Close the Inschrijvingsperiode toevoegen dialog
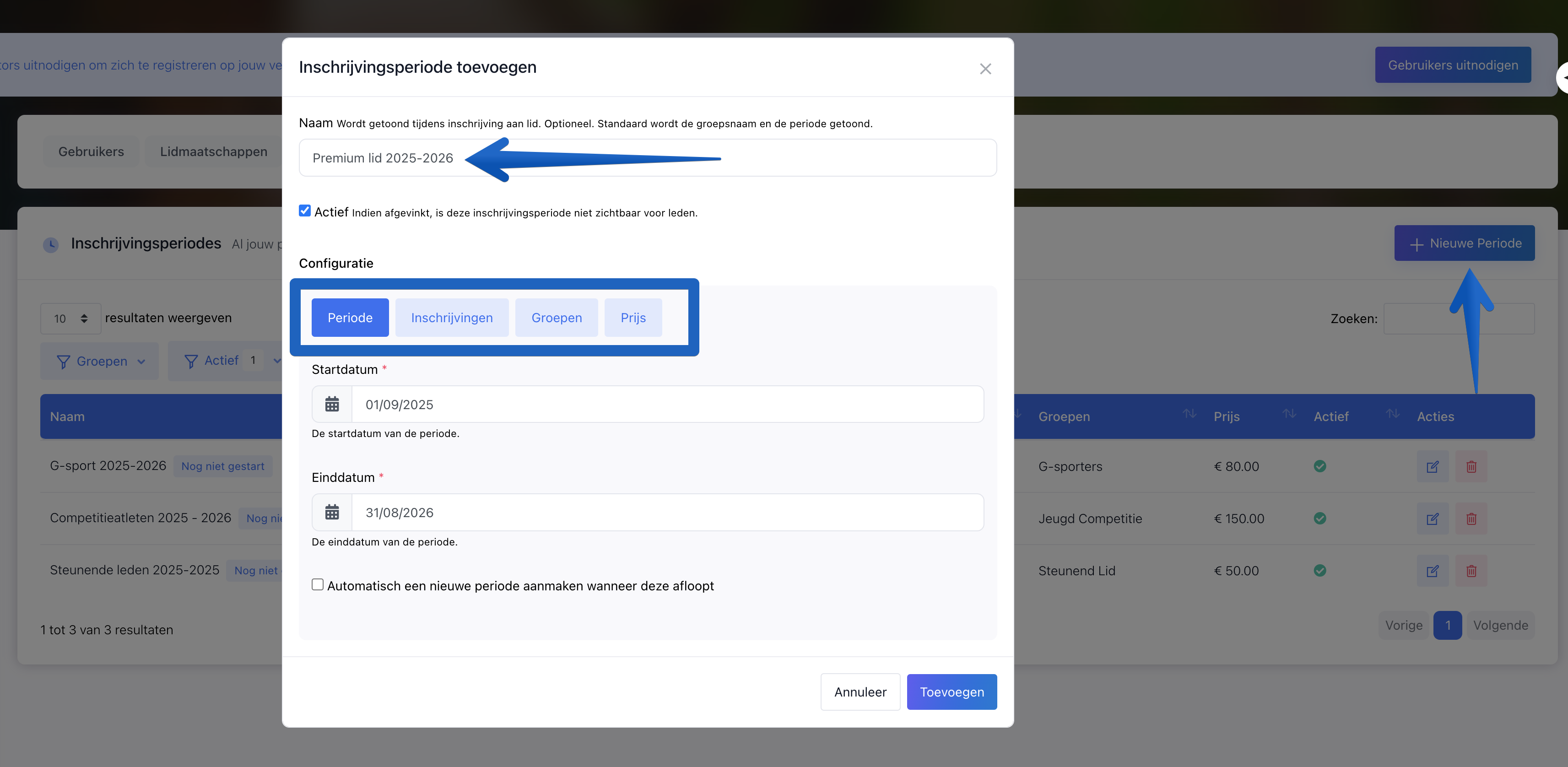 coord(985,69)
